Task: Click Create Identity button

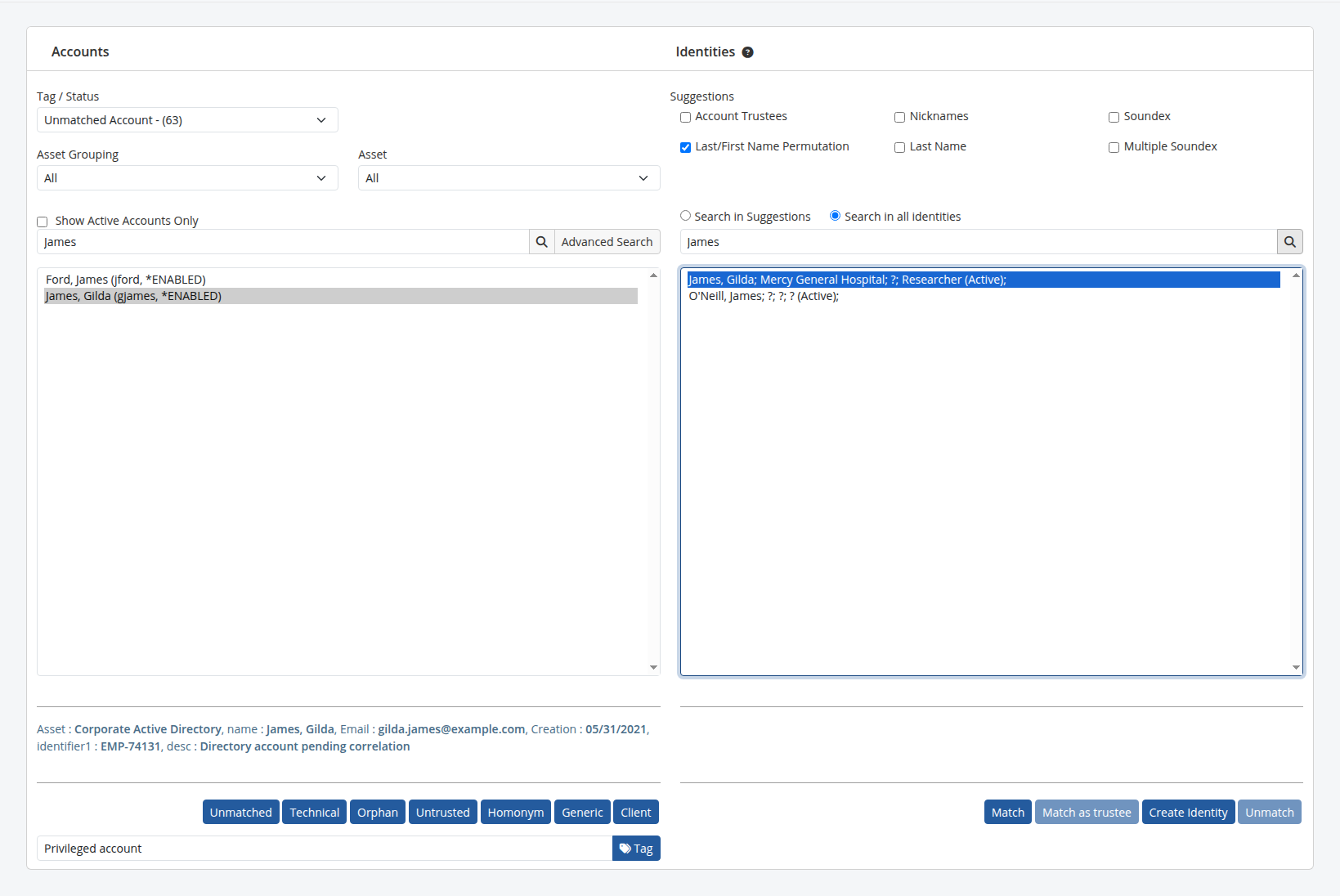Action: [1188, 812]
